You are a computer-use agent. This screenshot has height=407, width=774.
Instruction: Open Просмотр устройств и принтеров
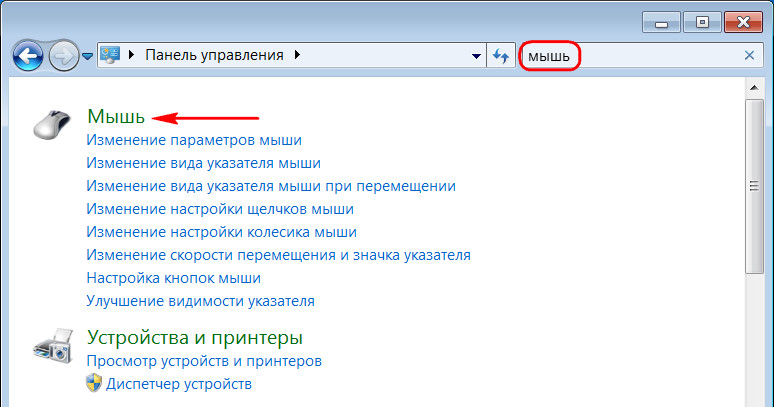[204, 361]
